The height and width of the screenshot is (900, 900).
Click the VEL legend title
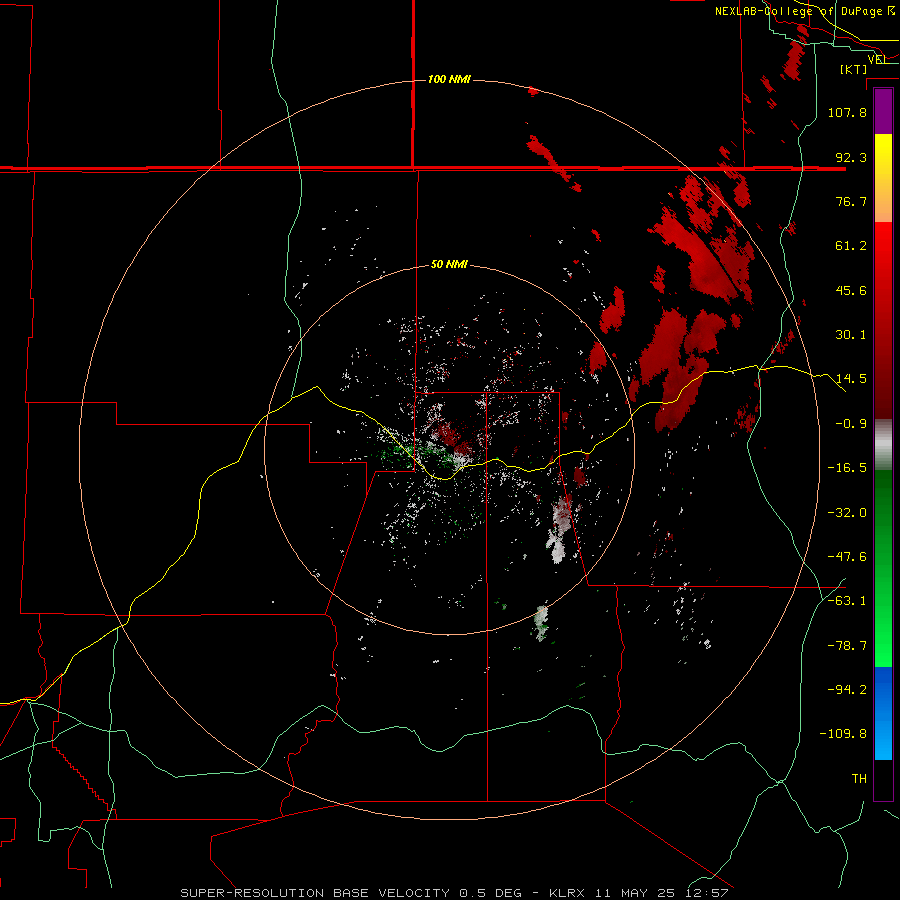click(x=876, y=59)
